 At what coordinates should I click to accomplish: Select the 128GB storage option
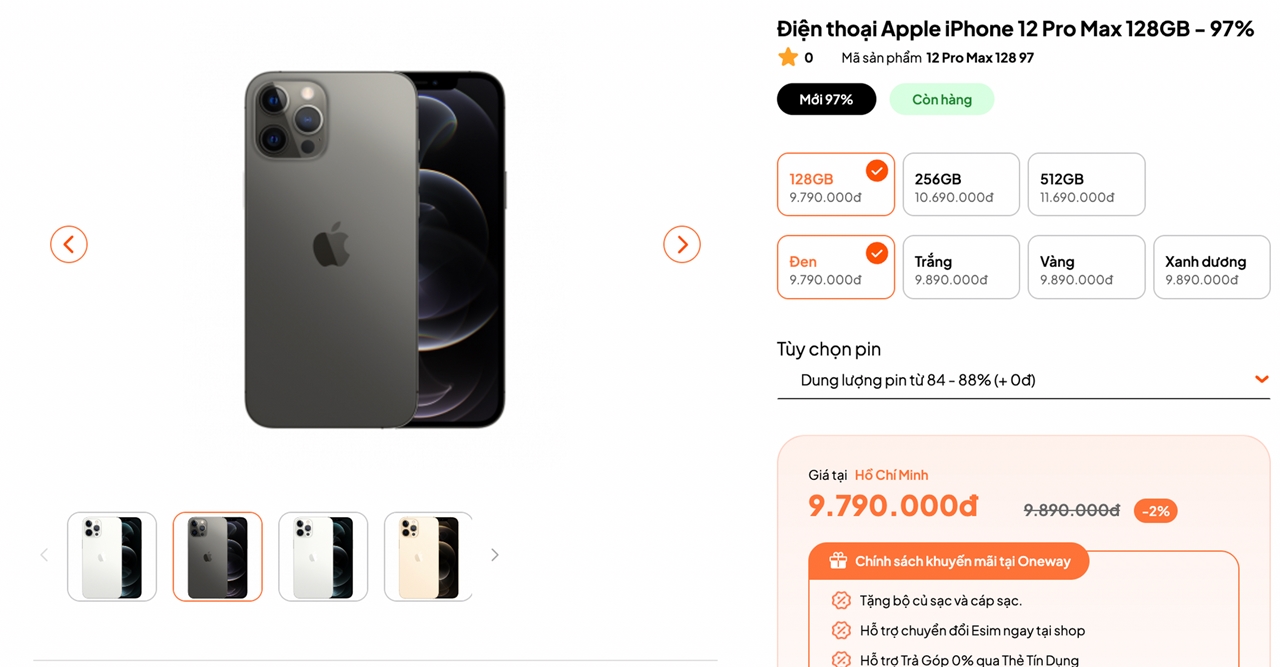tap(835, 184)
